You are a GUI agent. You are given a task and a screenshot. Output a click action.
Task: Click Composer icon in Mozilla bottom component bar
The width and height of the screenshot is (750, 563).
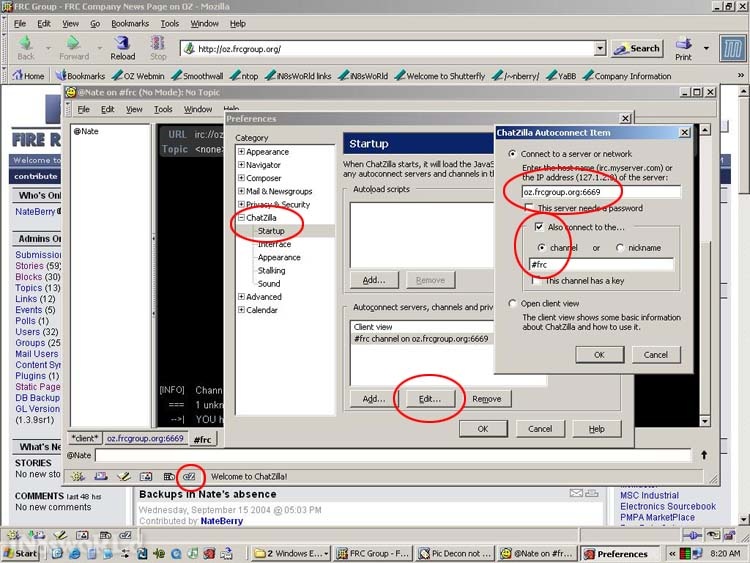point(60,535)
